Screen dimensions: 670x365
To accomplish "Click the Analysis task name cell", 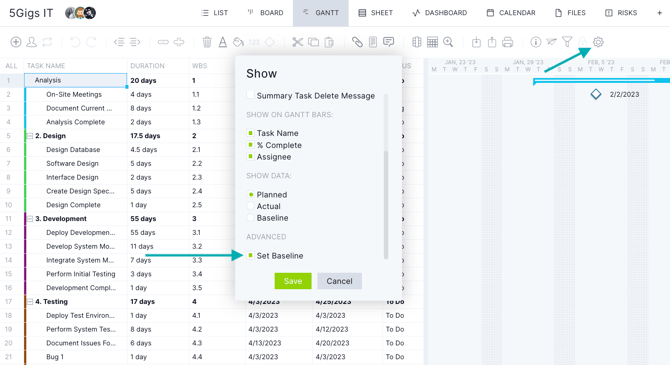I will 76,80.
